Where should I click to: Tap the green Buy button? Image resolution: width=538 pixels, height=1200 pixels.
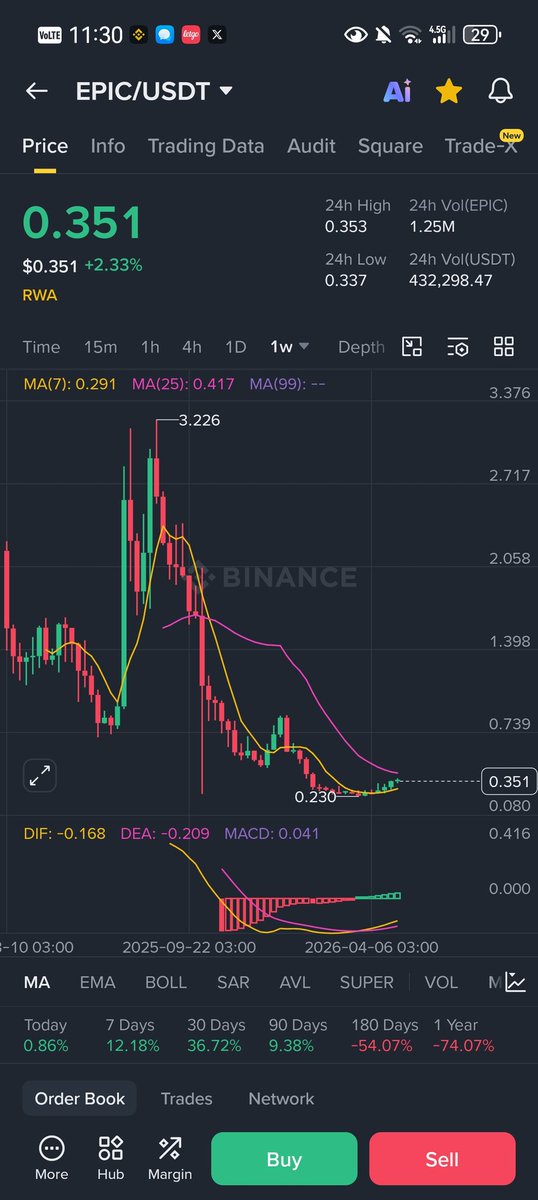284,1159
